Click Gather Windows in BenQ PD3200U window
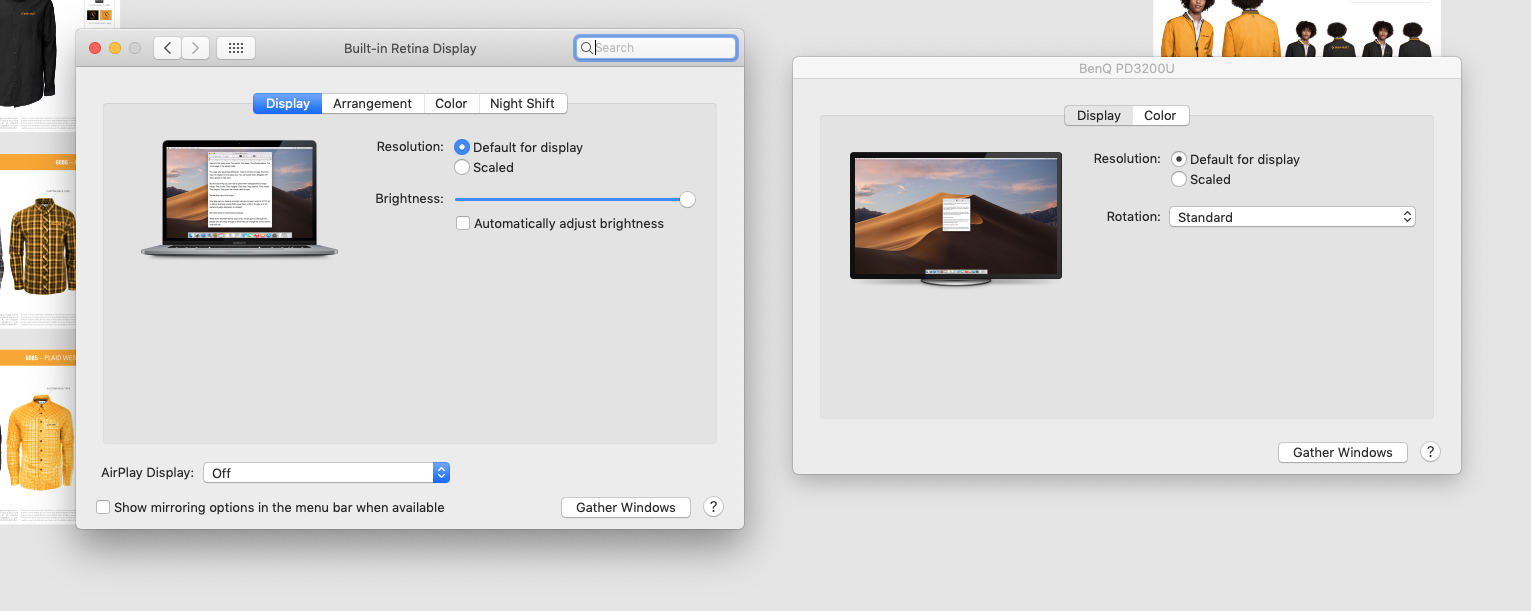The height and width of the screenshot is (611, 1531). pyautogui.click(x=1343, y=452)
